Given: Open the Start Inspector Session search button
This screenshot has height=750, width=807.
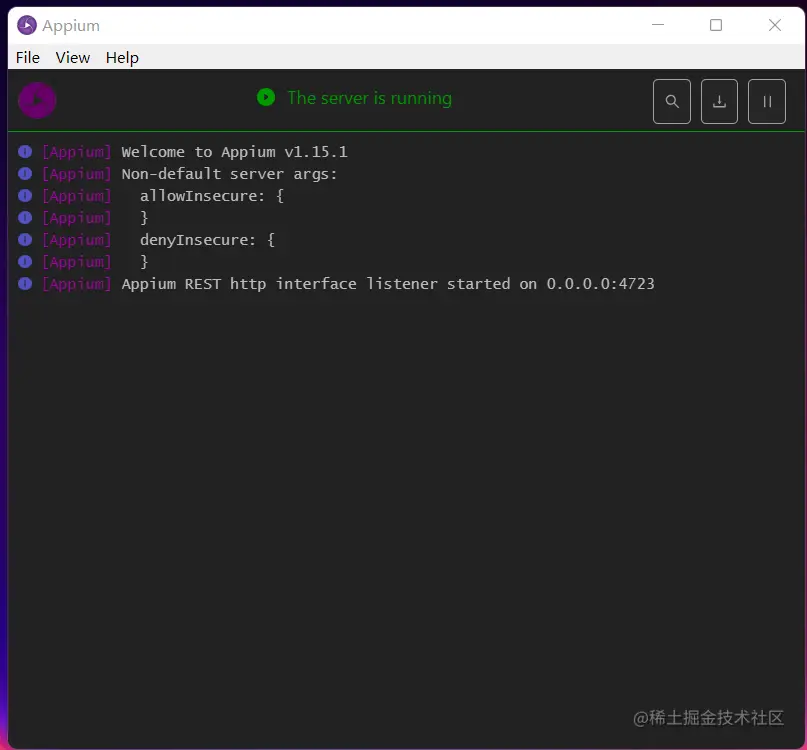Looking at the screenshot, I should click(672, 101).
